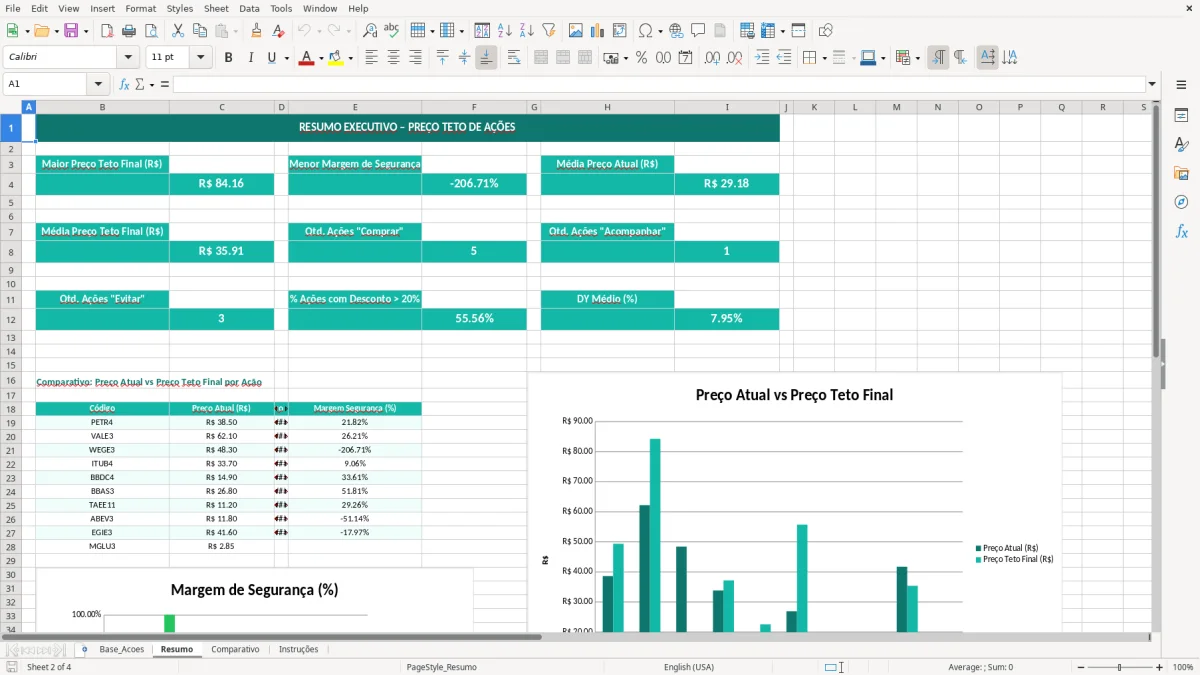Format cells as date

685,58
